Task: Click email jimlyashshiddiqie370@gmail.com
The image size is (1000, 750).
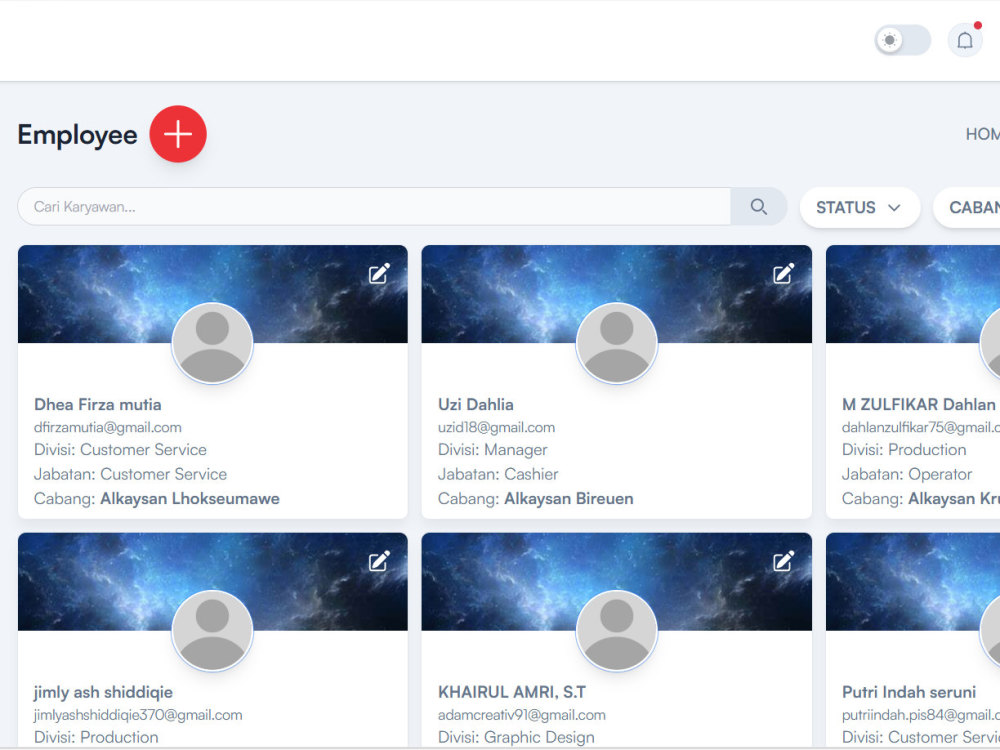Action: [138, 715]
